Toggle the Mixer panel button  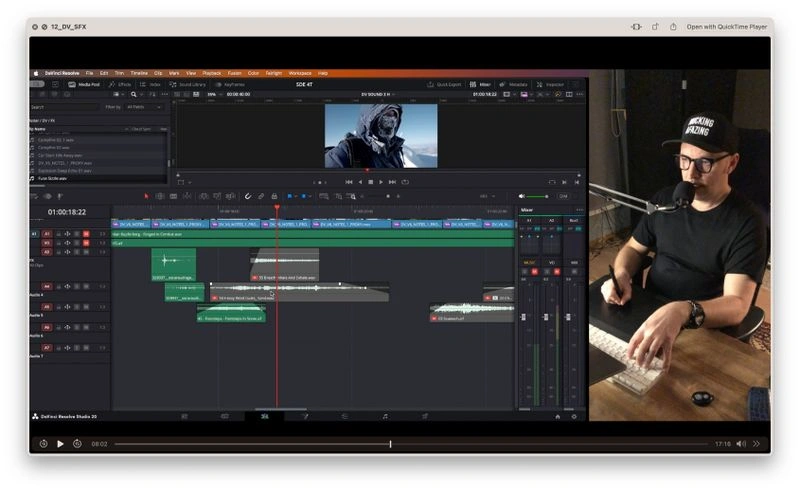tap(480, 84)
